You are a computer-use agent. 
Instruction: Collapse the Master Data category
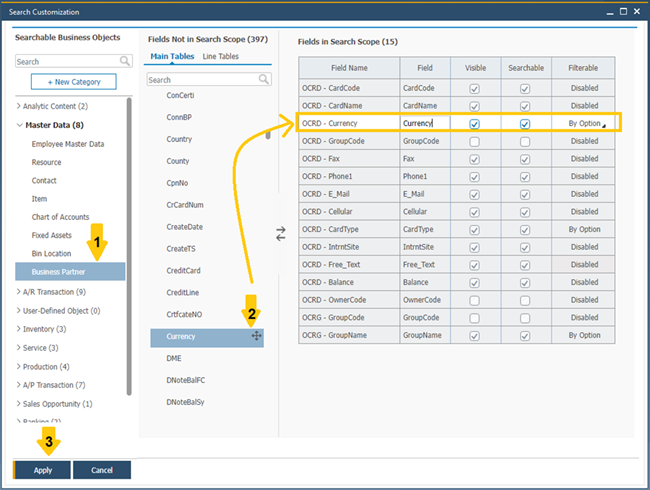pyautogui.click(x=19, y=125)
